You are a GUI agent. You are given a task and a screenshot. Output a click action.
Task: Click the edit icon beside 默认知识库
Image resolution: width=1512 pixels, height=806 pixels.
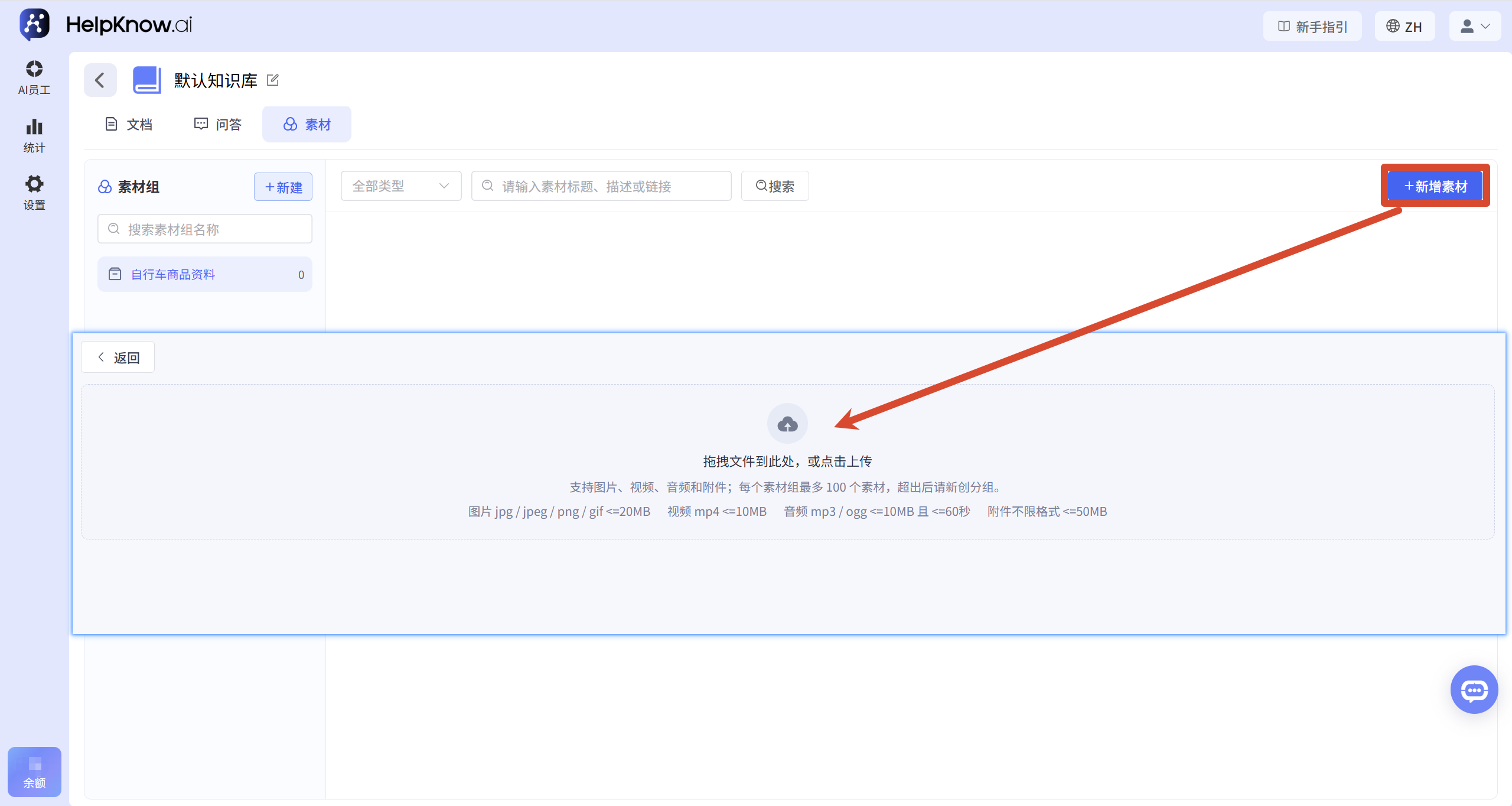coord(273,80)
